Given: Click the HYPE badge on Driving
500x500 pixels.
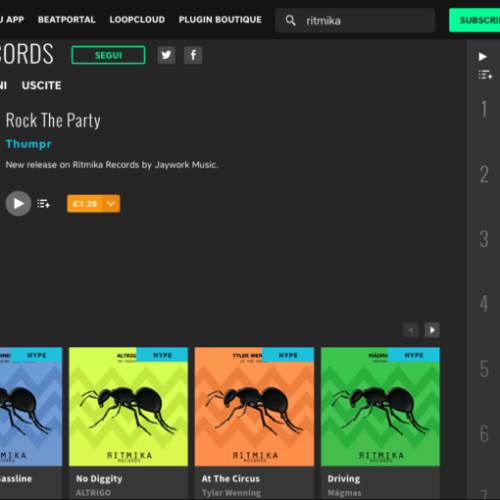Looking at the screenshot, I should click(414, 355).
